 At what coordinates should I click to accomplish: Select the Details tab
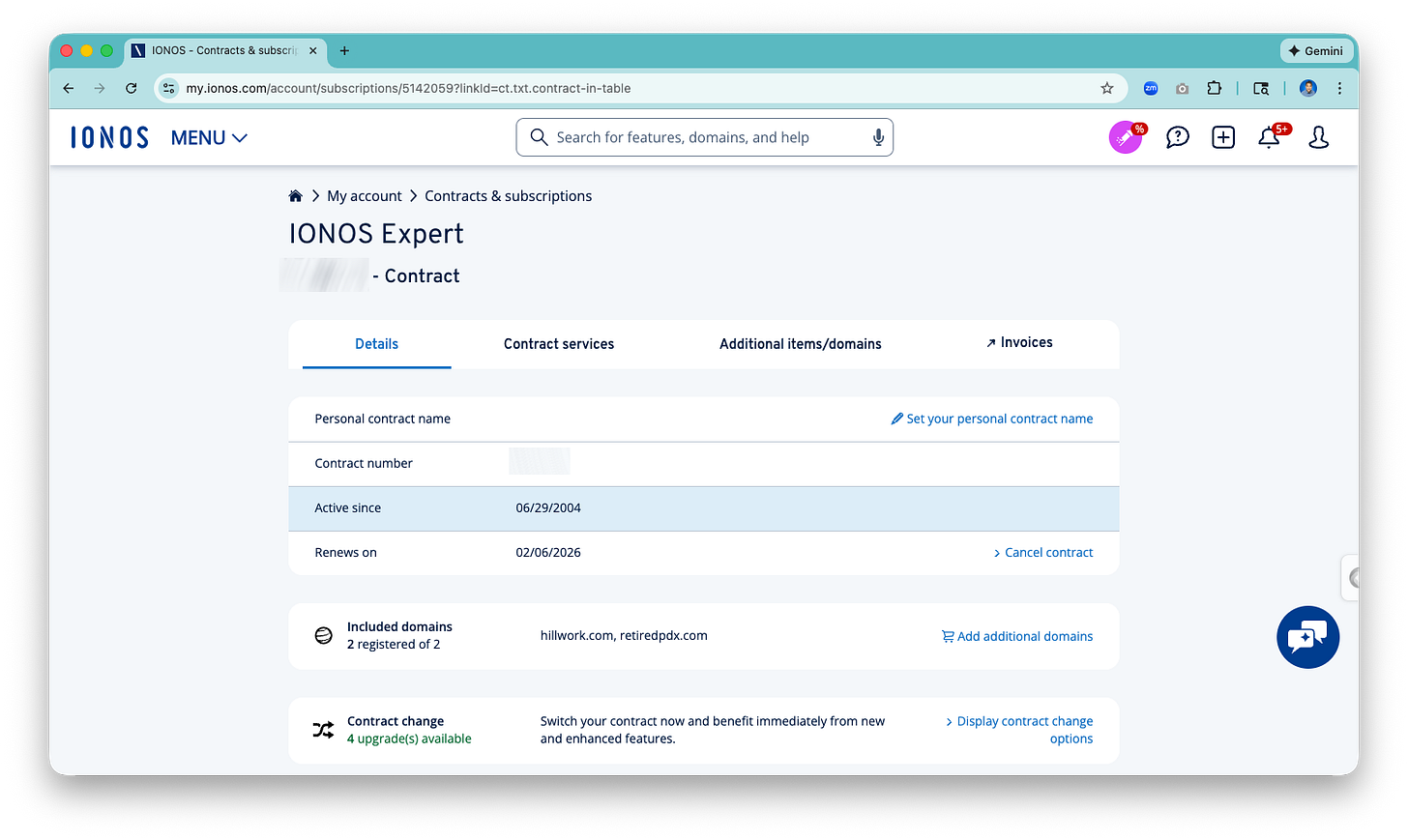376,344
